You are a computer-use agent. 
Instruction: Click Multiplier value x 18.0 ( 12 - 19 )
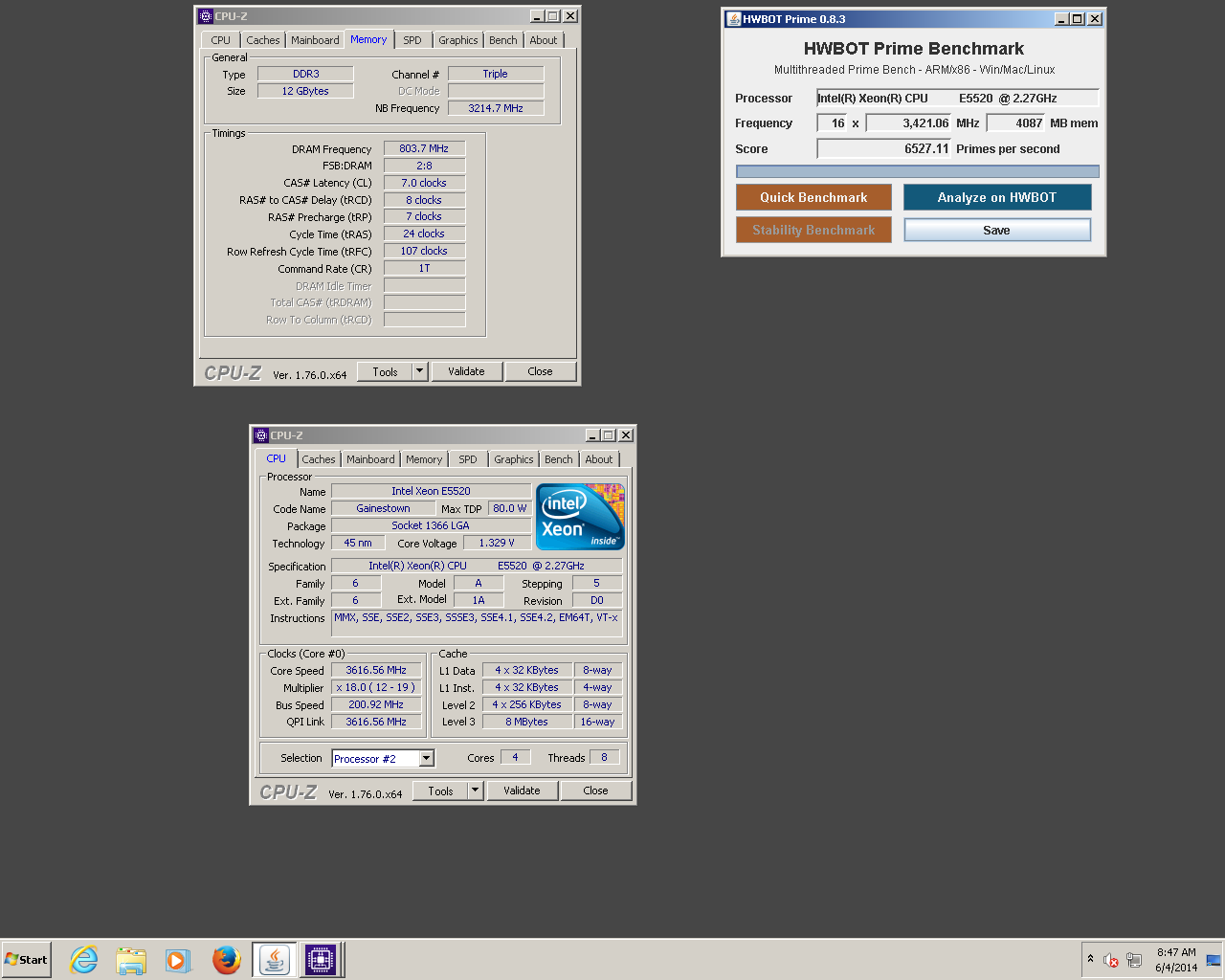pyautogui.click(x=376, y=687)
